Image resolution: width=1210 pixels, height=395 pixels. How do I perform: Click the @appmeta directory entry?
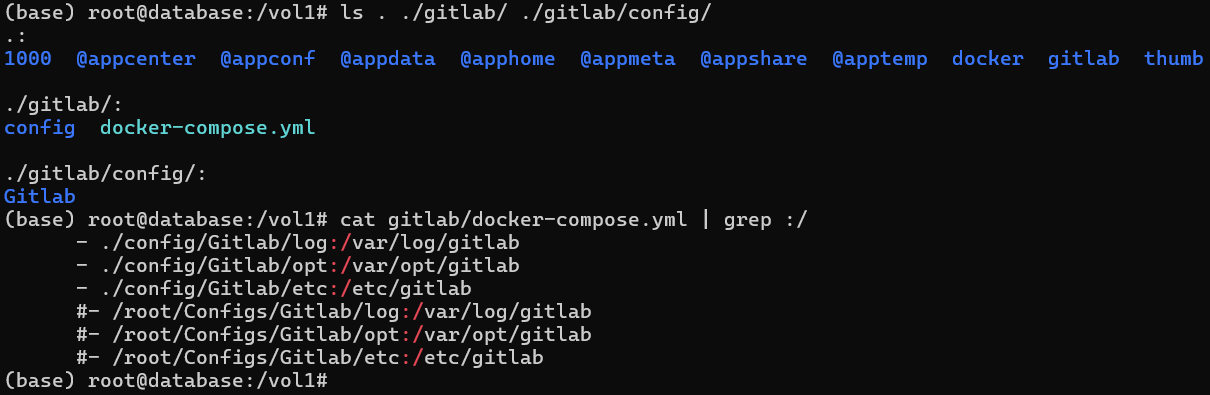point(628,59)
